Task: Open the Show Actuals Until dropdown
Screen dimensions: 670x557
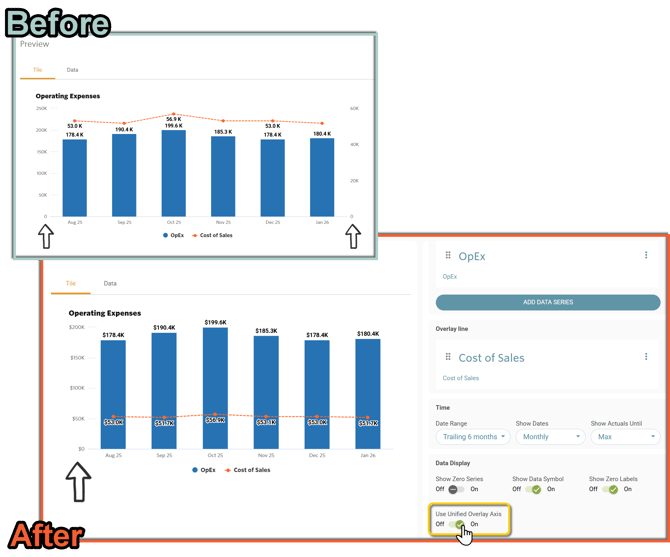Action: point(624,437)
